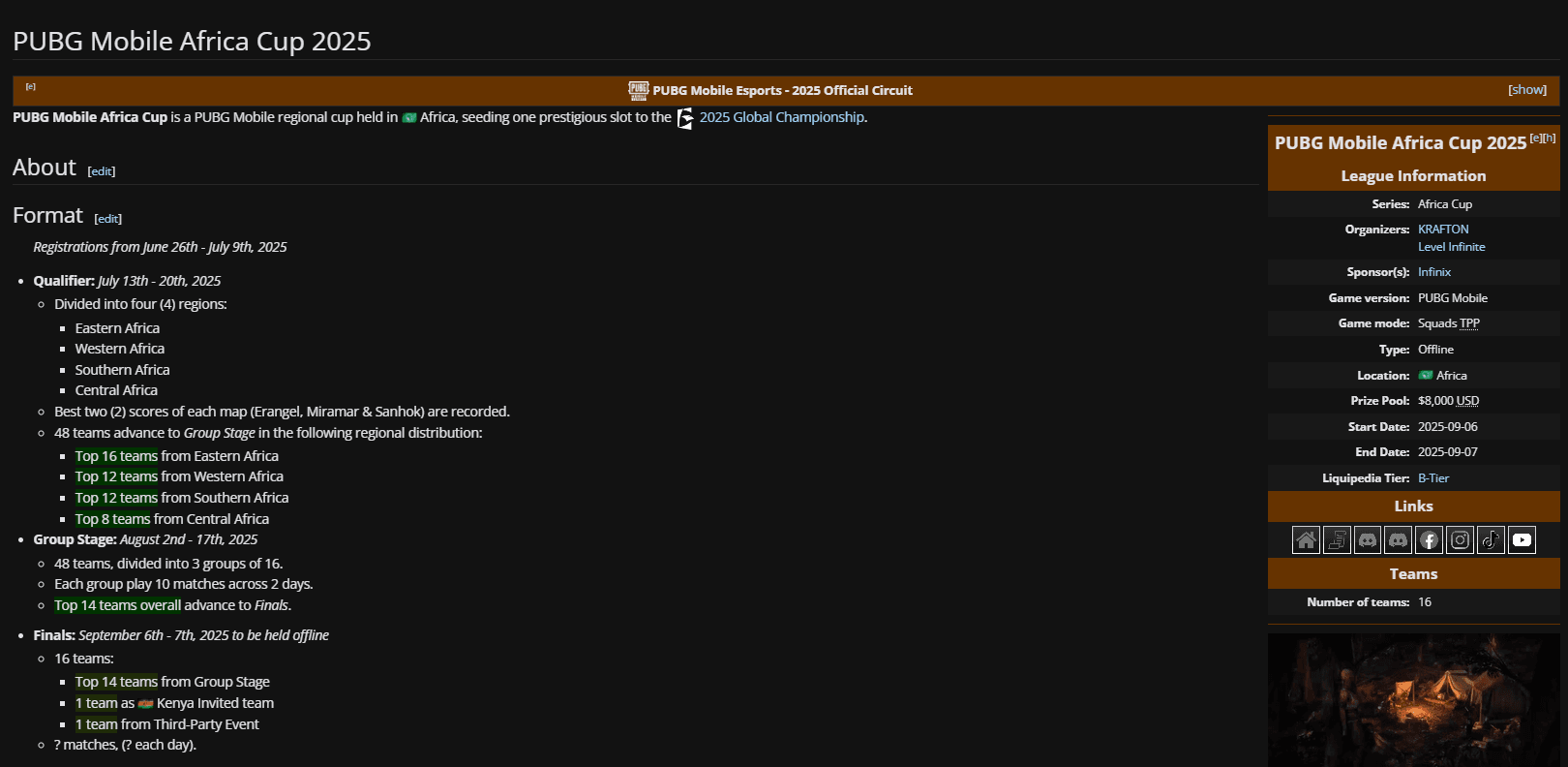Click the PUBG logo in the circuit banner
This screenshot has height=767, width=1568.
(639, 90)
